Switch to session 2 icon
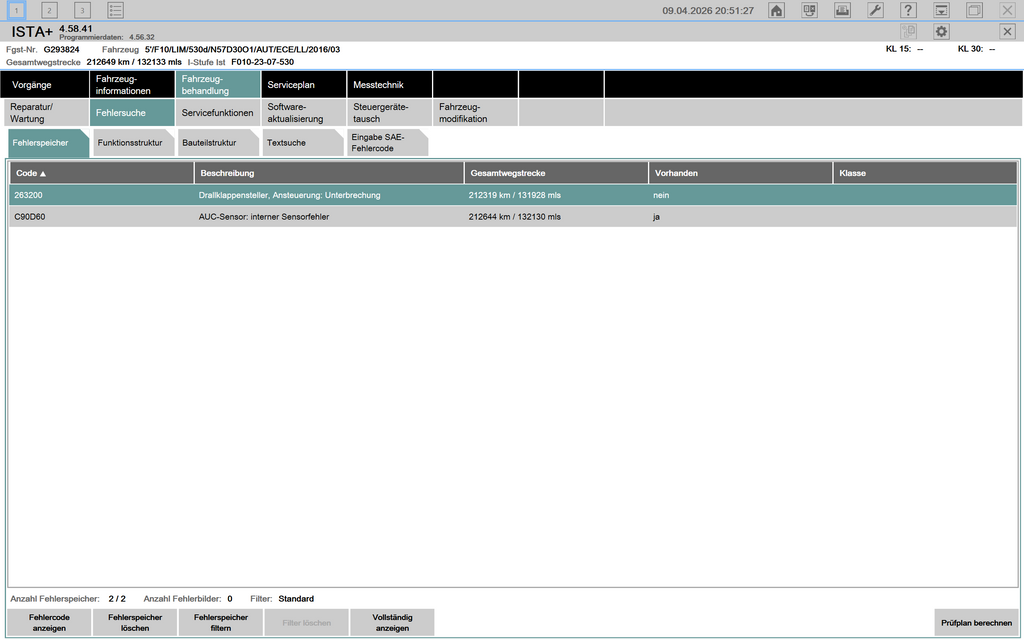 49,10
